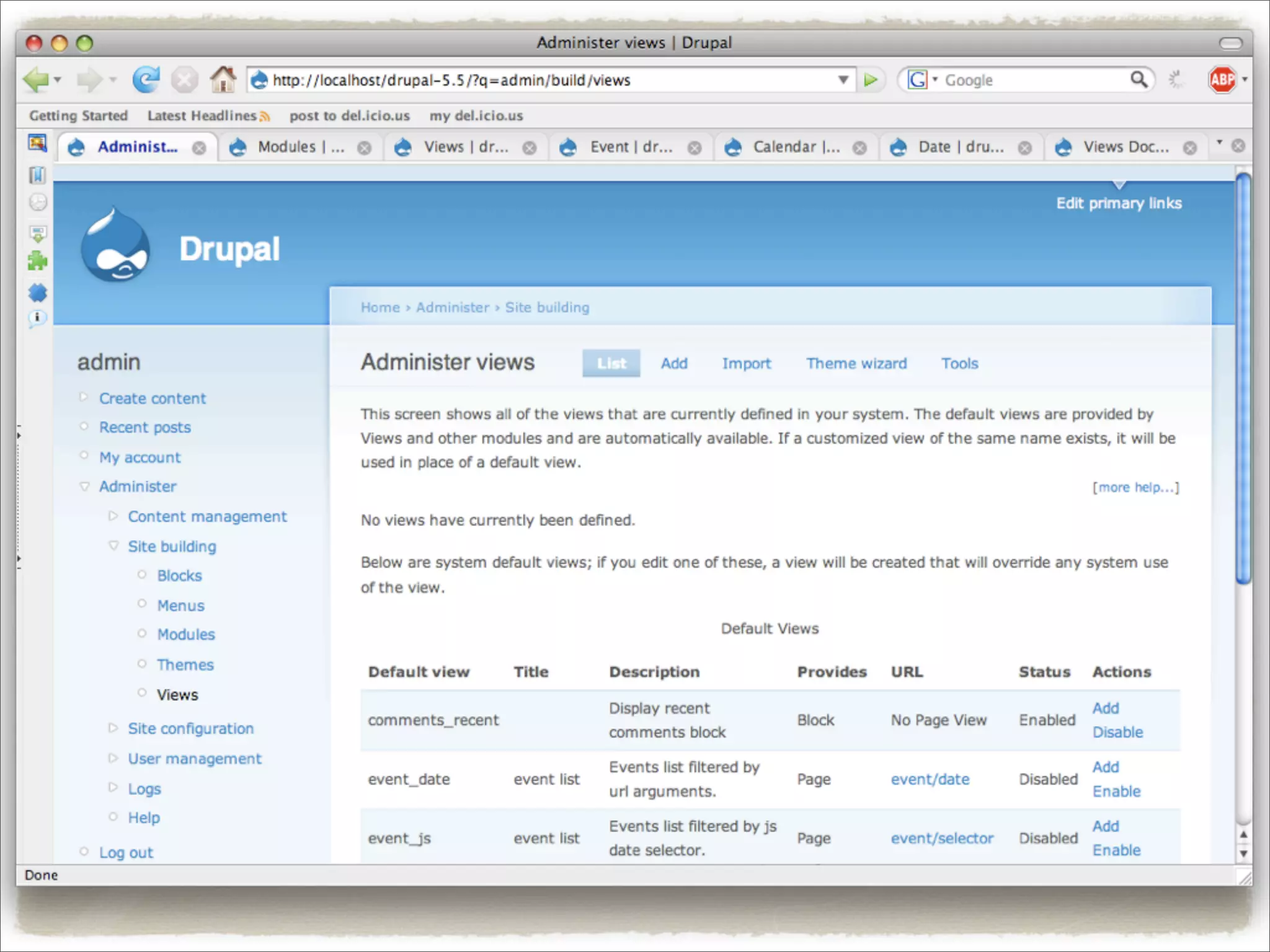Open the list all tabs dropdown arrow

[1219, 143]
